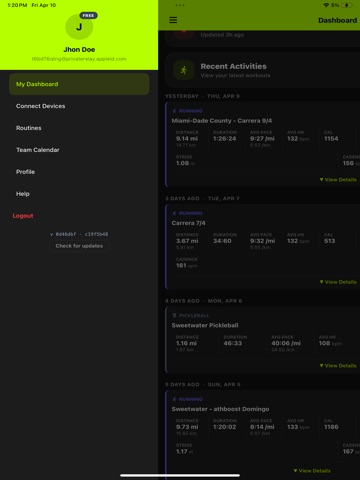
Task: Tap the 4 Days Ago Mon, Apr 6 header
Action: 204,301
